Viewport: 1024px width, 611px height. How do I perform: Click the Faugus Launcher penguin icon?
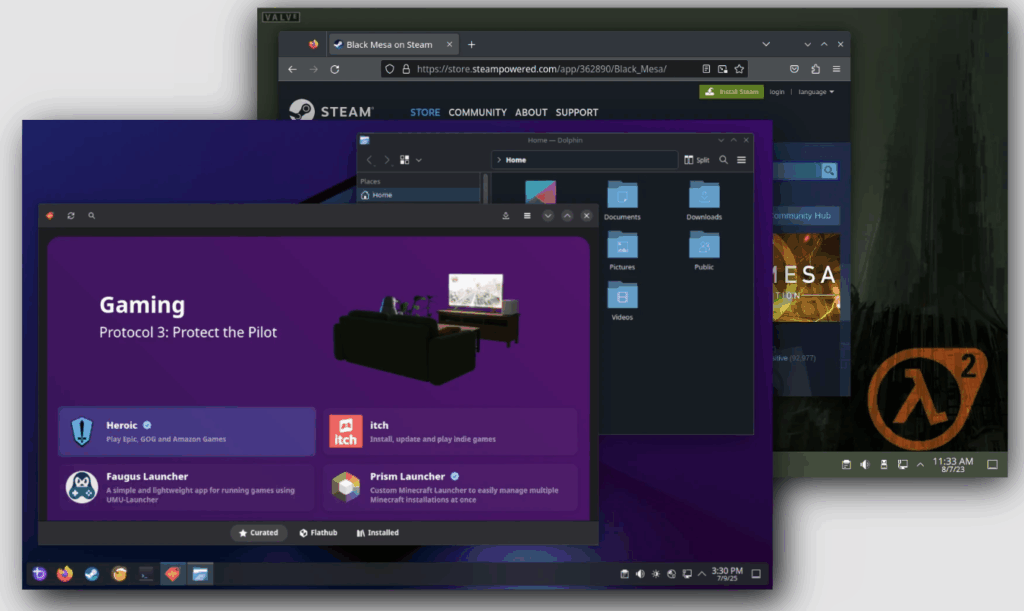coord(82,487)
